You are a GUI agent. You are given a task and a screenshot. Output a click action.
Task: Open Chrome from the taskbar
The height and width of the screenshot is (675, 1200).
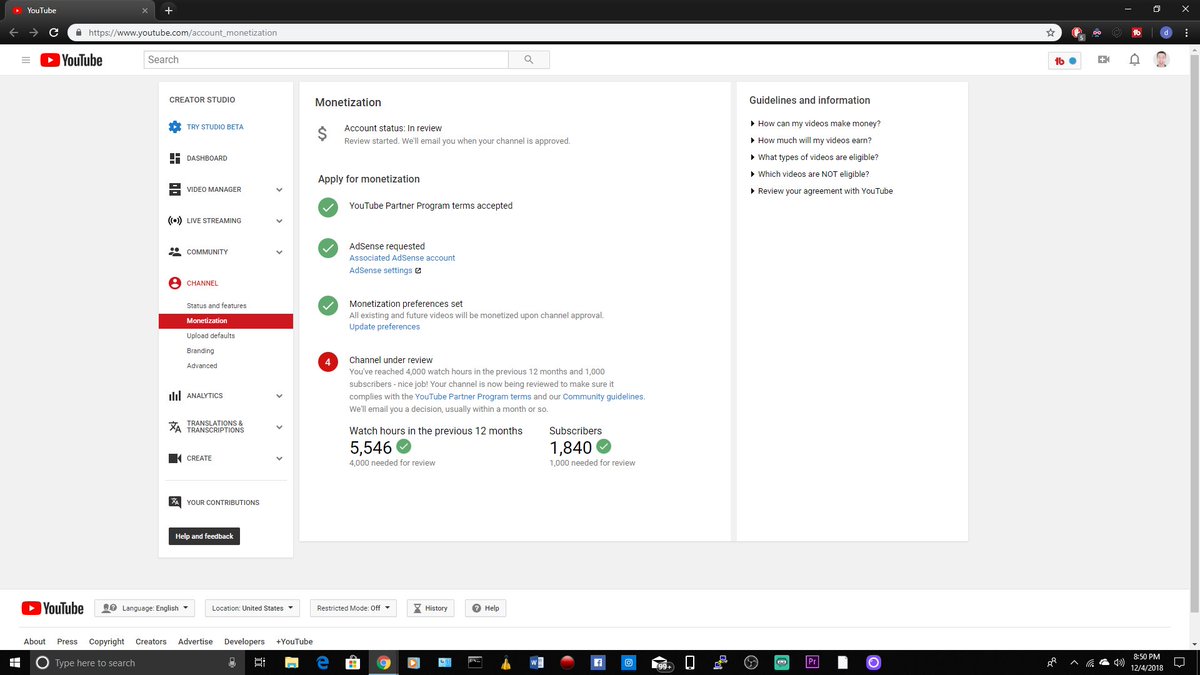[x=383, y=662]
